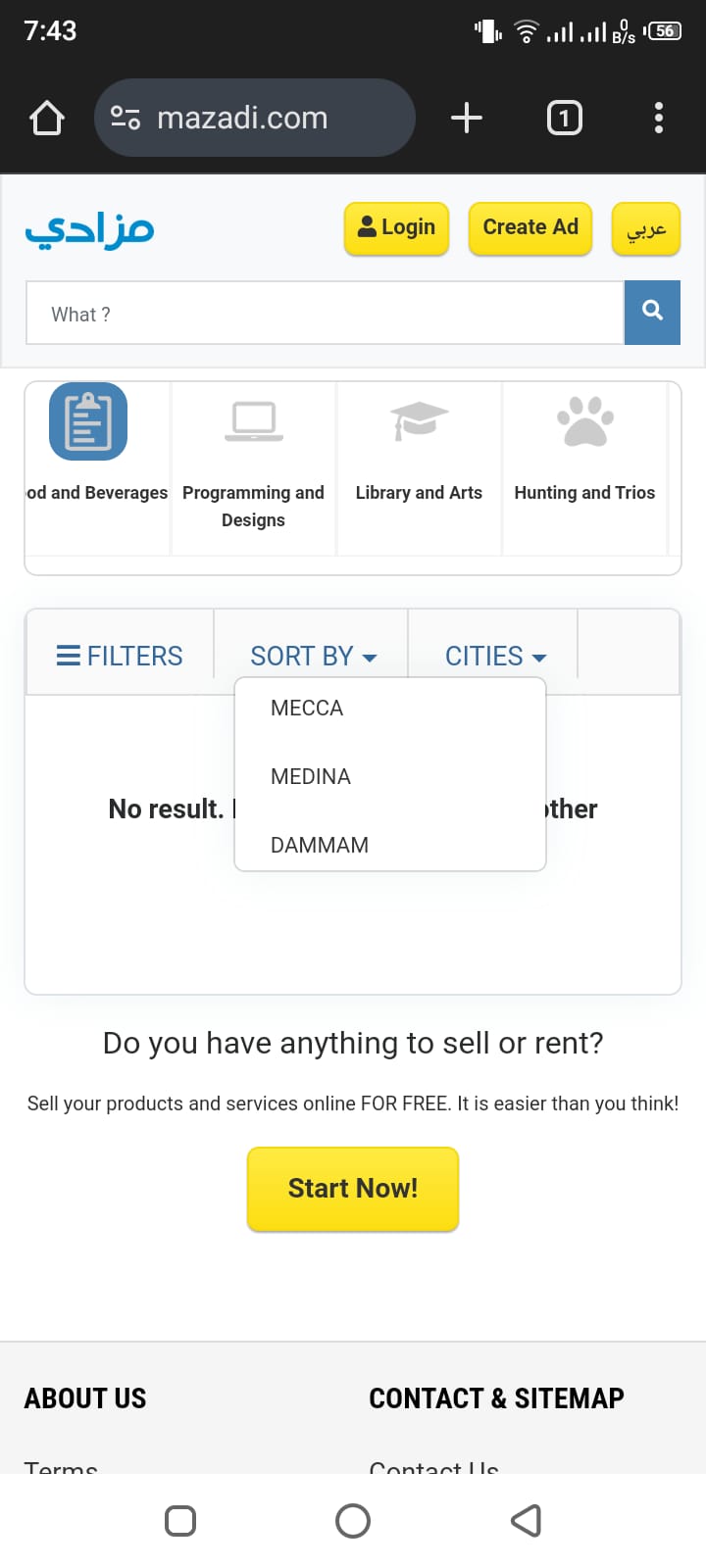Select the Programming and Designs laptop icon
Image resolution: width=706 pixels, height=1568 pixels.
pos(253,421)
